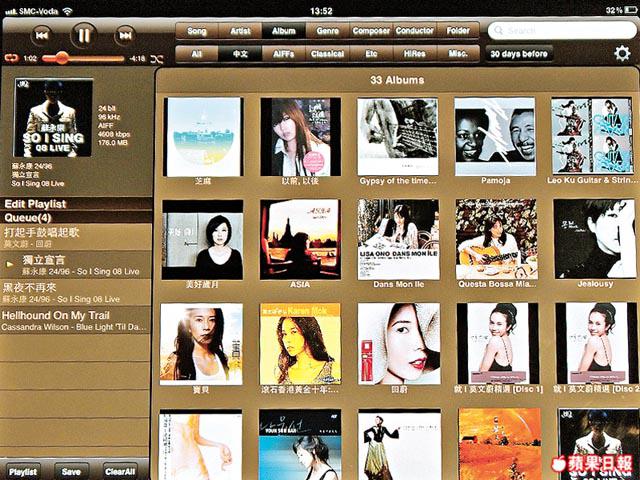
Task: Open the 芝麻 album cover
Action: click(x=203, y=137)
